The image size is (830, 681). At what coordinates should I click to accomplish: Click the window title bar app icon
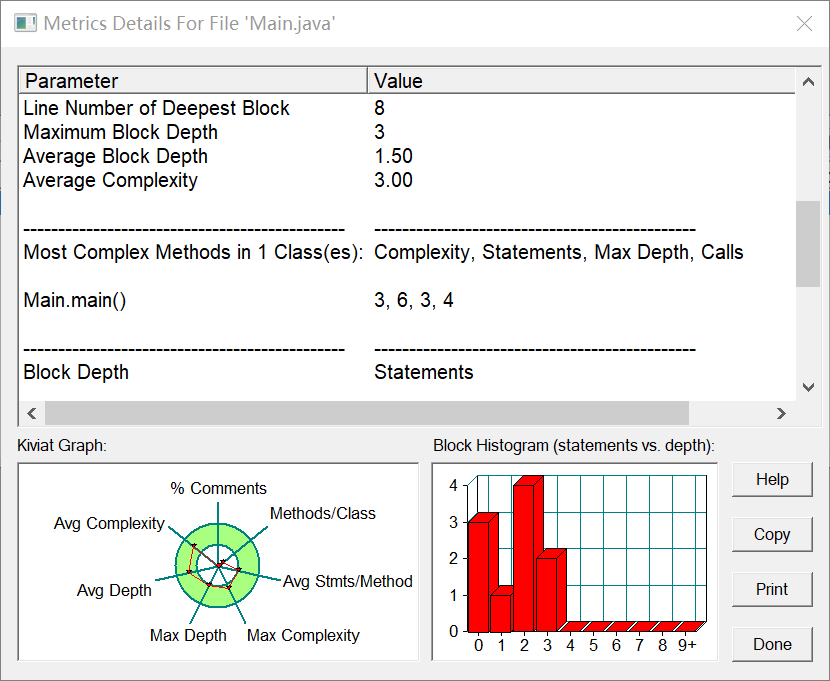click(25, 23)
